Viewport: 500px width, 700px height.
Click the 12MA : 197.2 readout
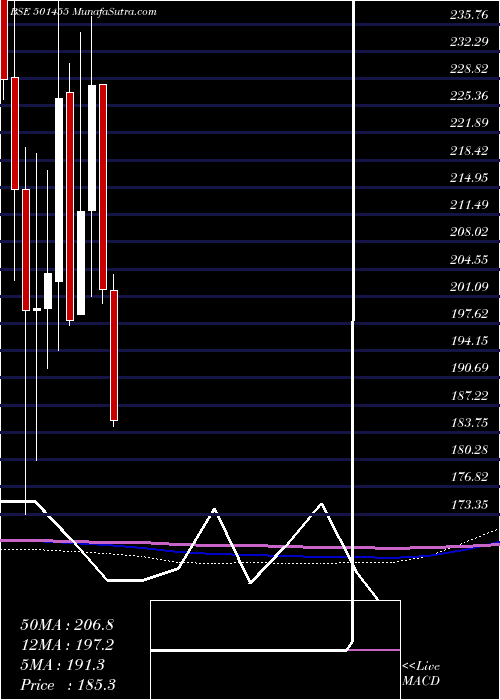coord(67,645)
